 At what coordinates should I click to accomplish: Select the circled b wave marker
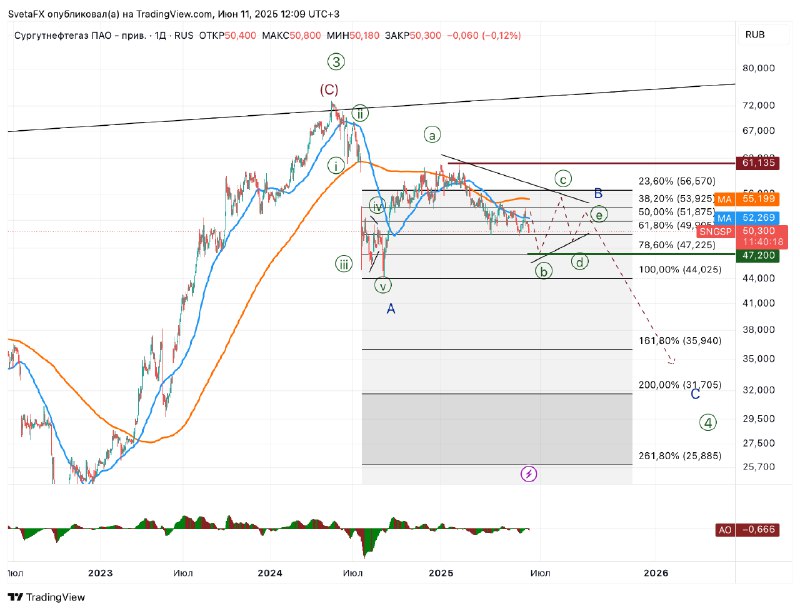tap(544, 271)
